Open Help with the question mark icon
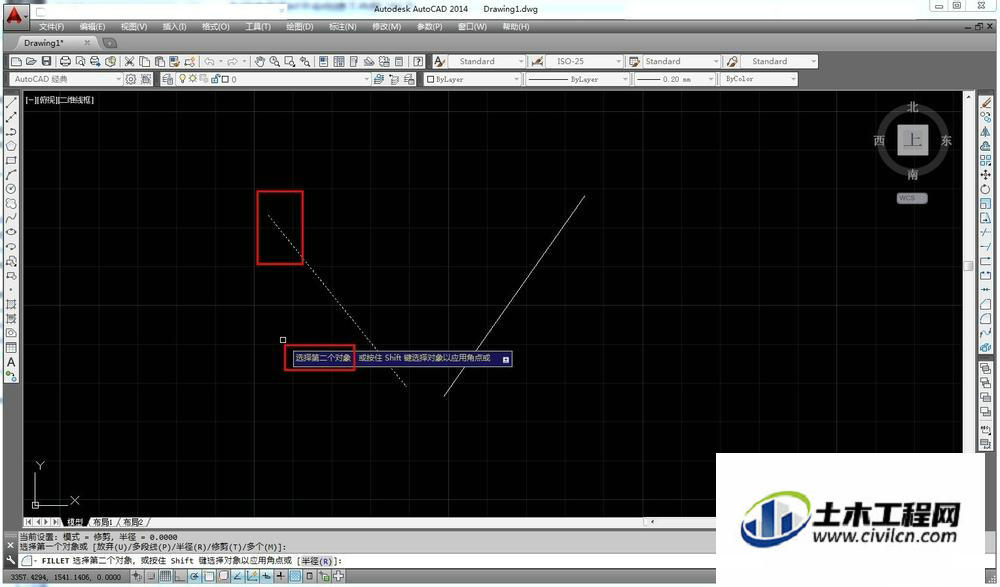Viewport: 1000px width, 587px height. 418,61
